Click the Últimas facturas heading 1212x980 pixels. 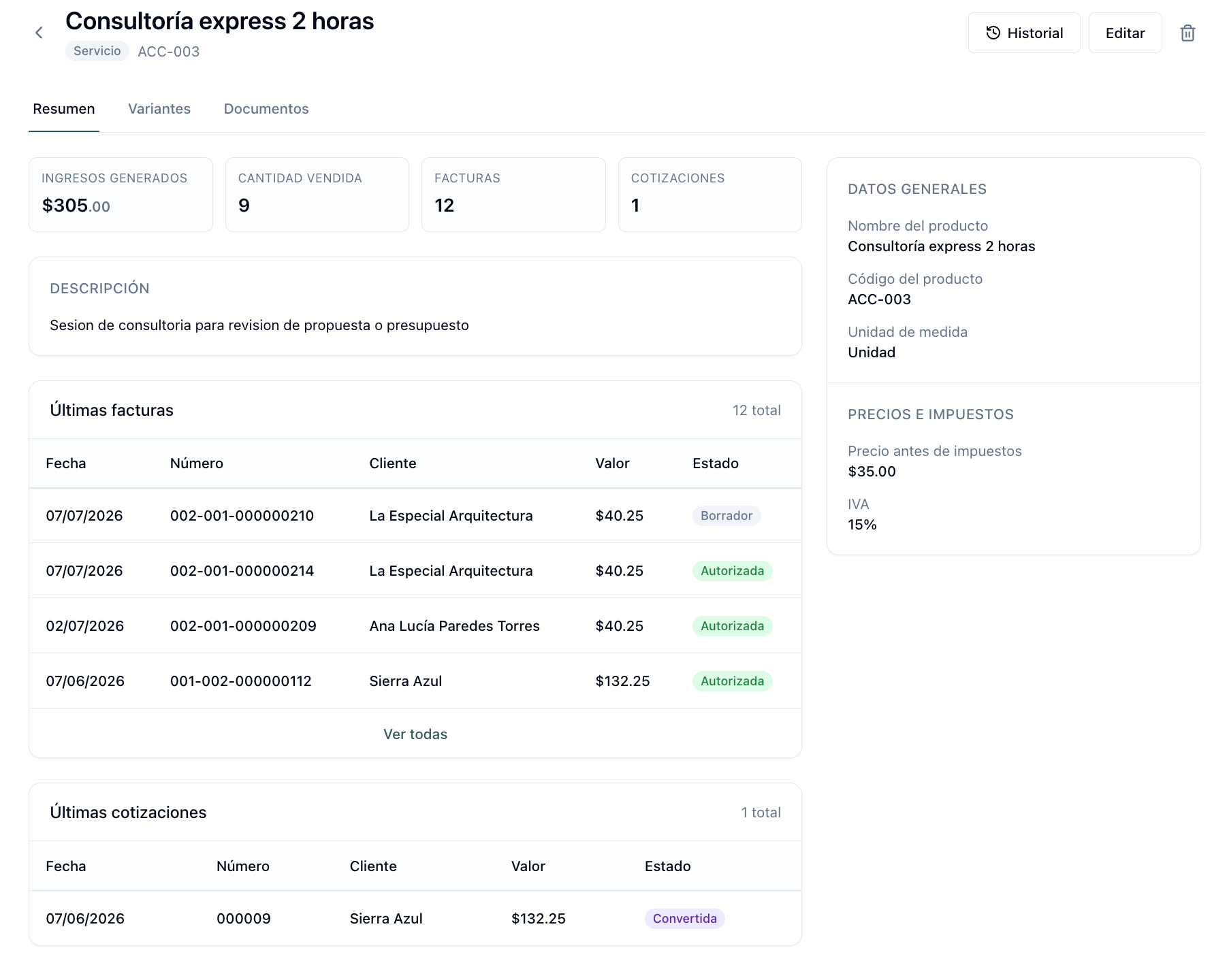click(112, 410)
